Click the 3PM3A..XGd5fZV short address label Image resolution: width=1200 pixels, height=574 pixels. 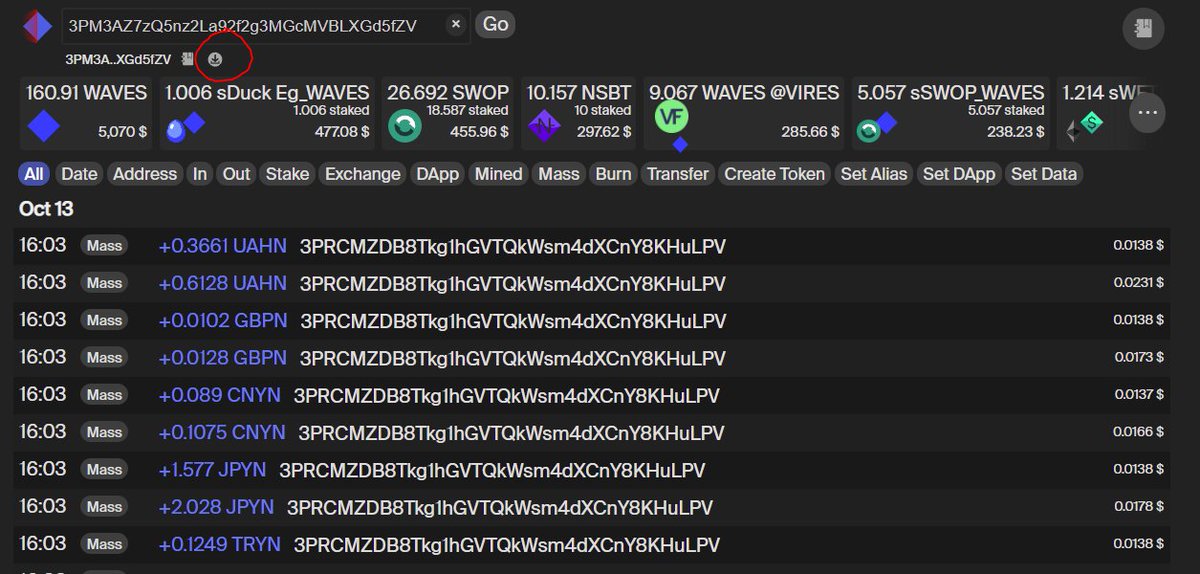[118, 60]
